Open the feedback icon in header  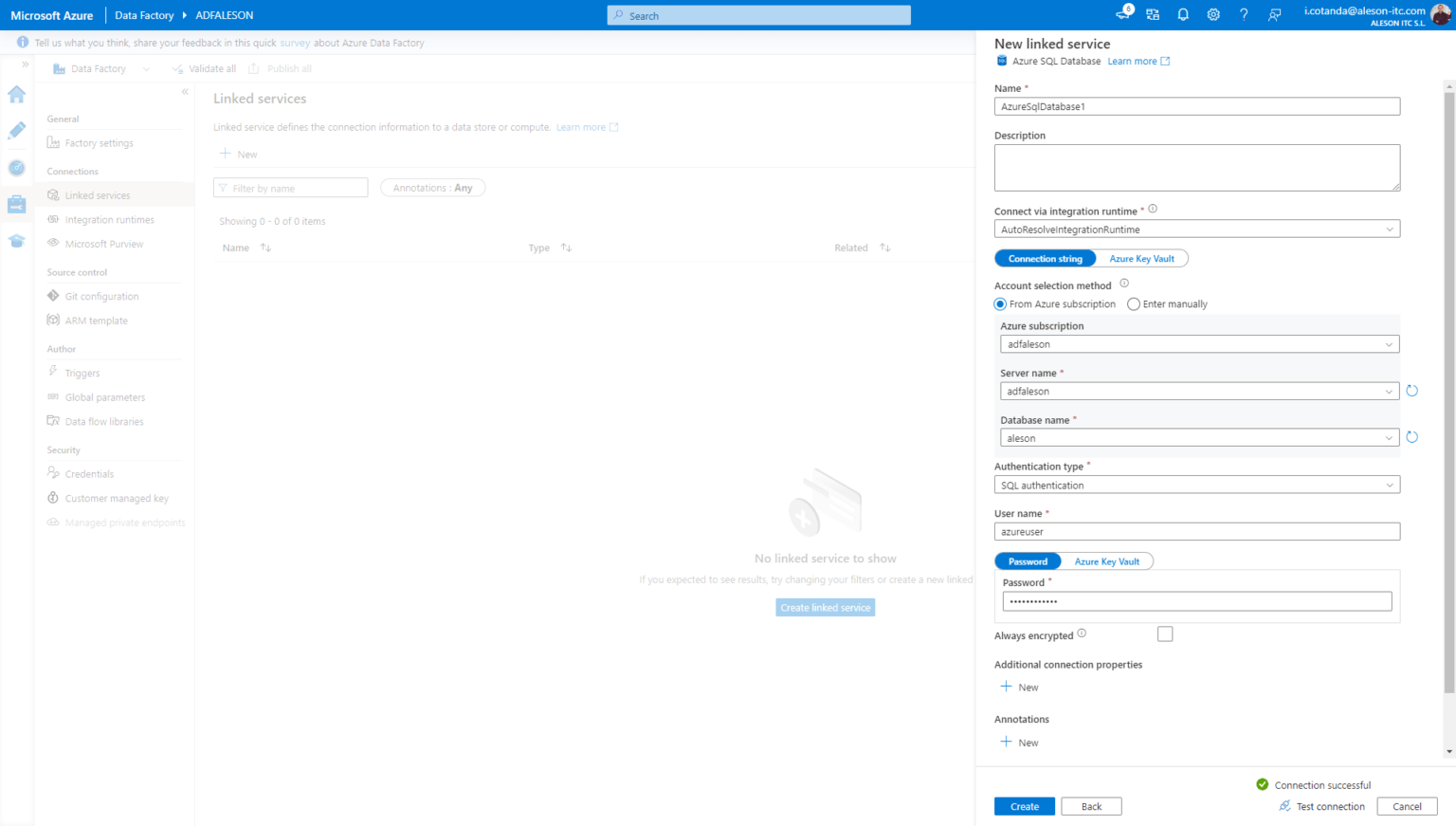pyautogui.click(x=1274, y=15)
